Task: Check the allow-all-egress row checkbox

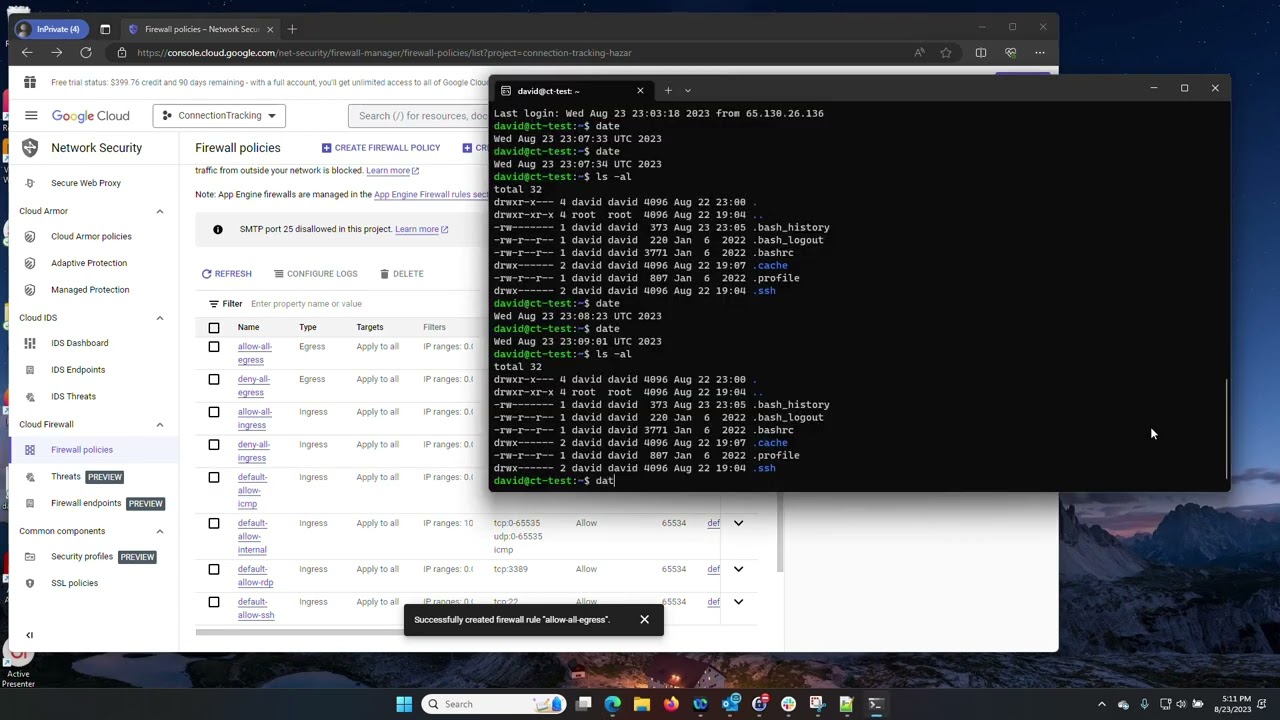Action: [214, 347]
